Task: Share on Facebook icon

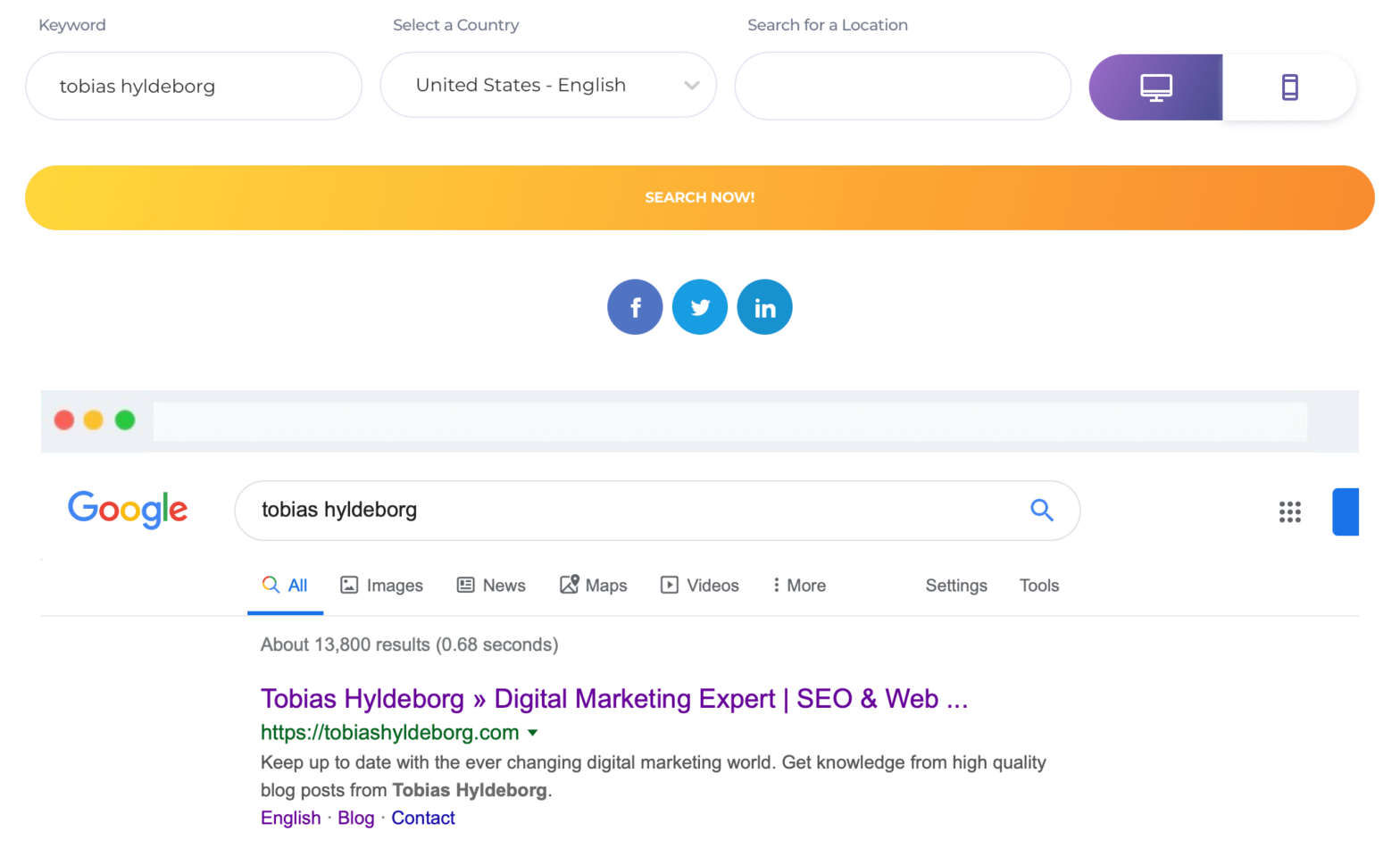Action: [x=635, y=307]
